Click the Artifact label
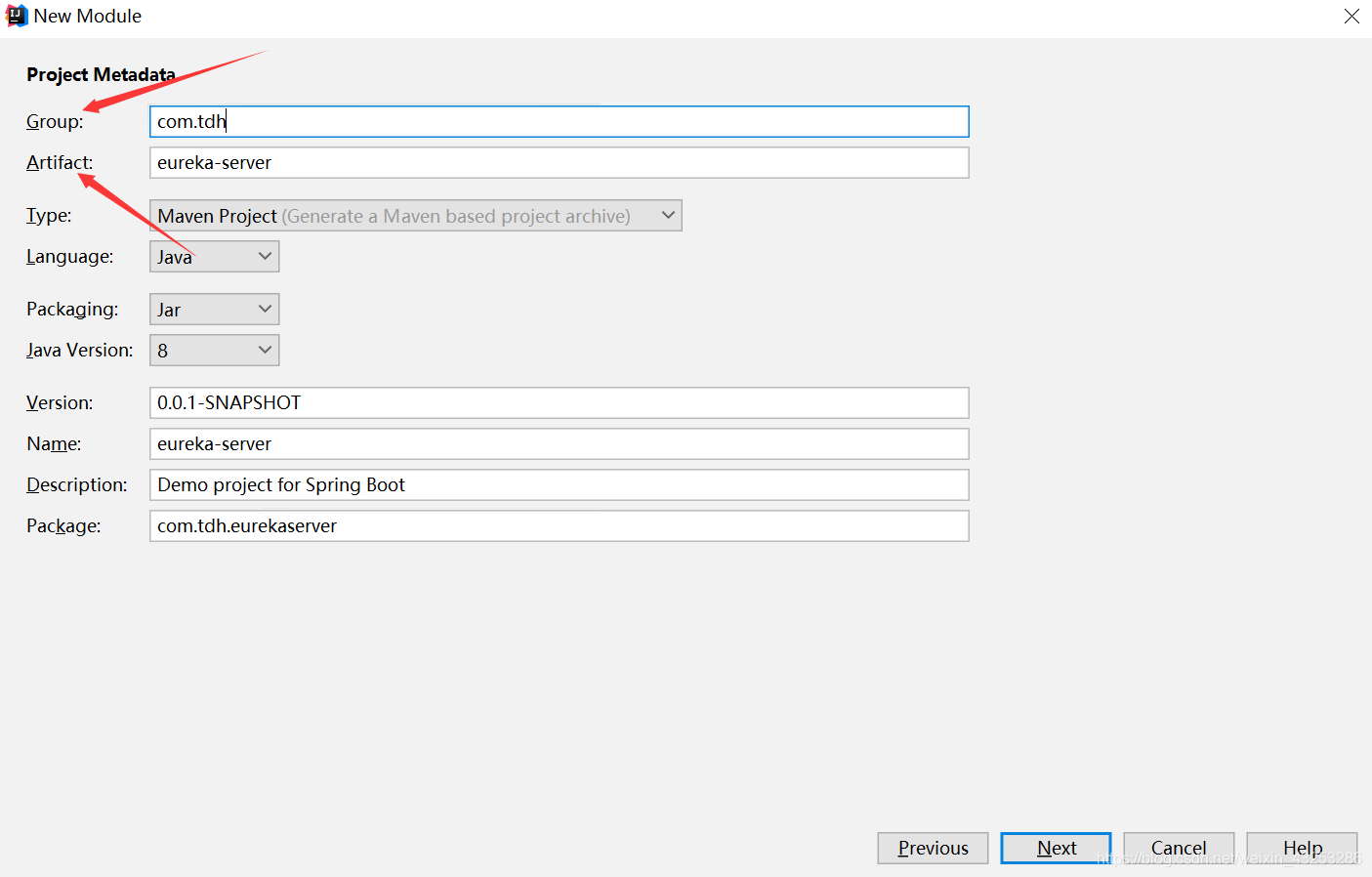The height and width of the screenshot is (877, 1372). point(60,163)
